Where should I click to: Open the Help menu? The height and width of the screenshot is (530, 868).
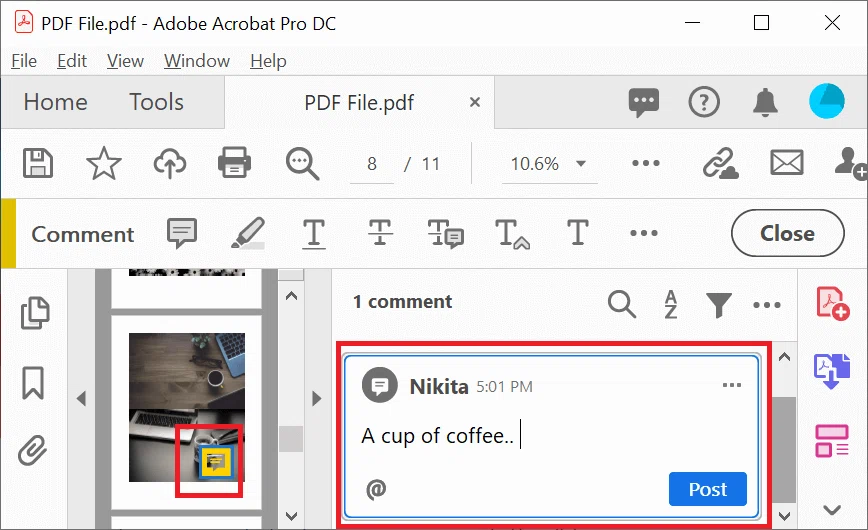point(268,61)
